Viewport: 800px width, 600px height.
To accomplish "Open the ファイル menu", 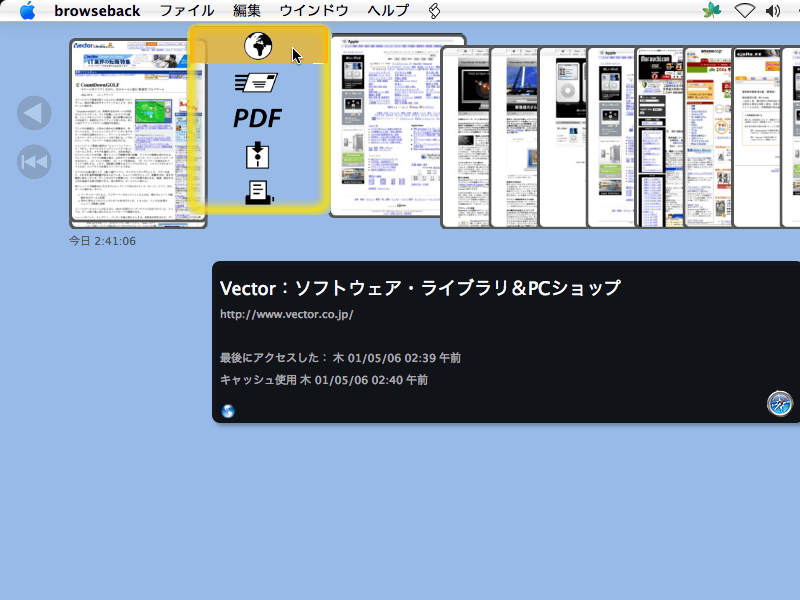I will (x=187, y=11).
